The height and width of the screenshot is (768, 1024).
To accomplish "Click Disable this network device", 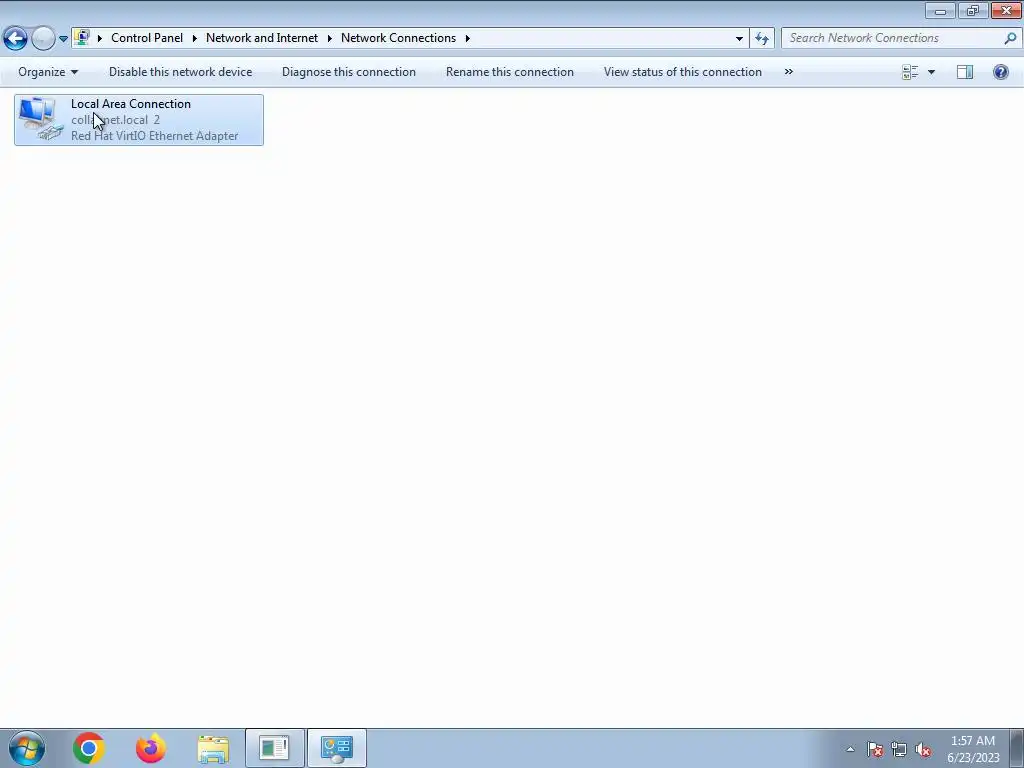I will (x=180, y=72).
